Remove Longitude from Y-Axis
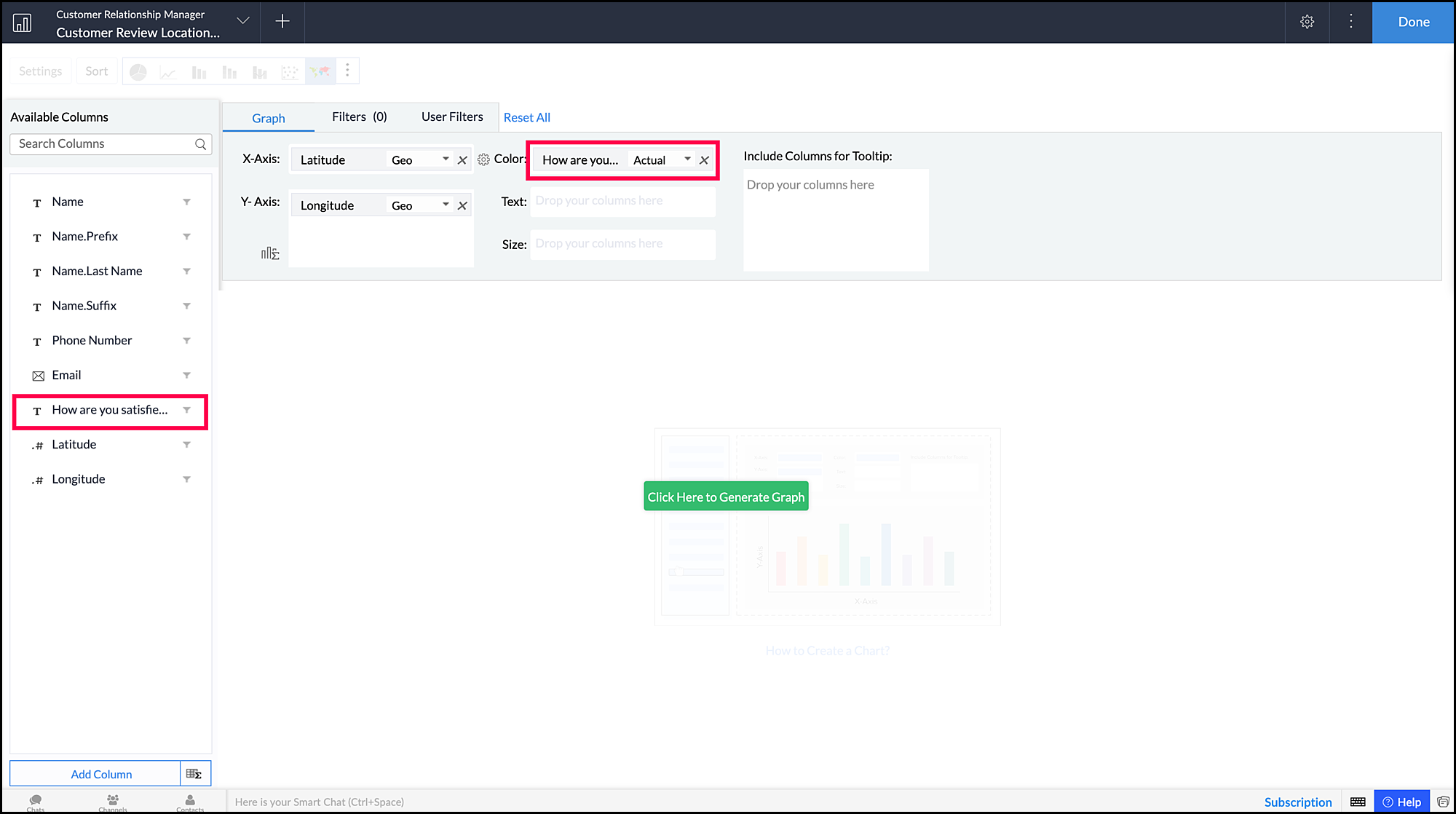This screenshot has height=814, width=1456. coord(462,206)
